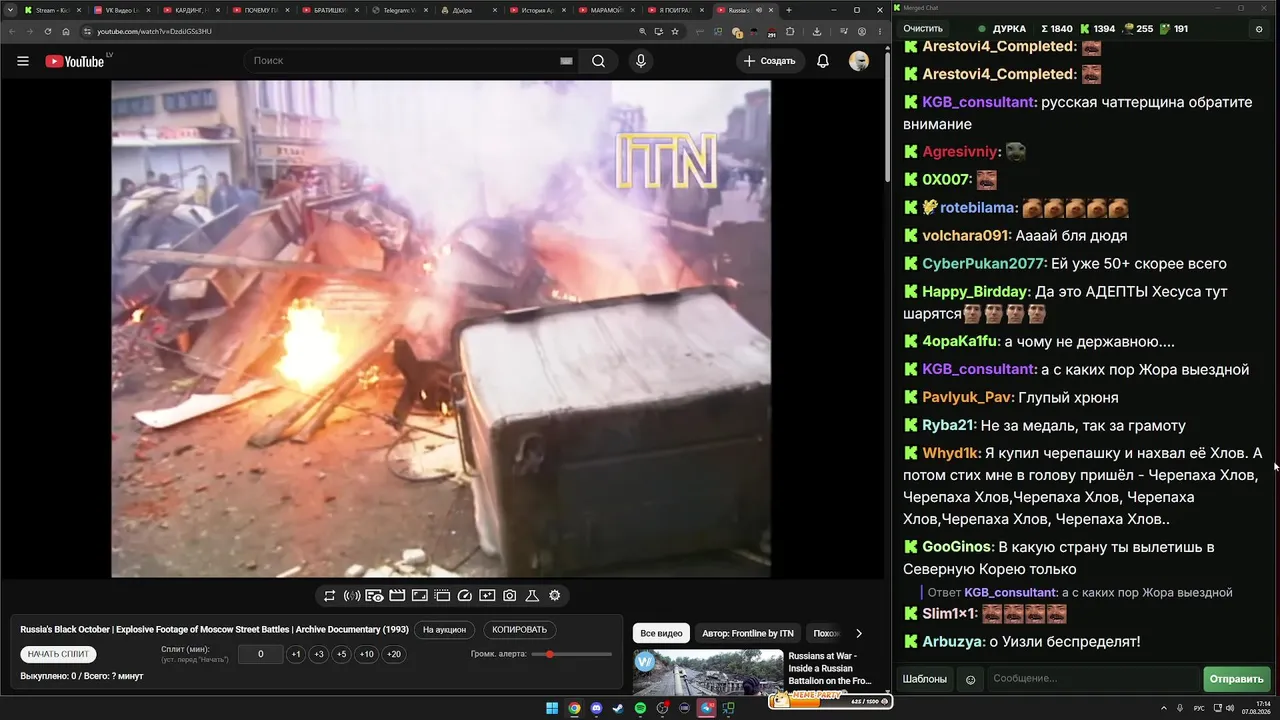Click the YouTube page vertical scrollbar
This screenshot has height=720, width=1280.
click(888, 115)
